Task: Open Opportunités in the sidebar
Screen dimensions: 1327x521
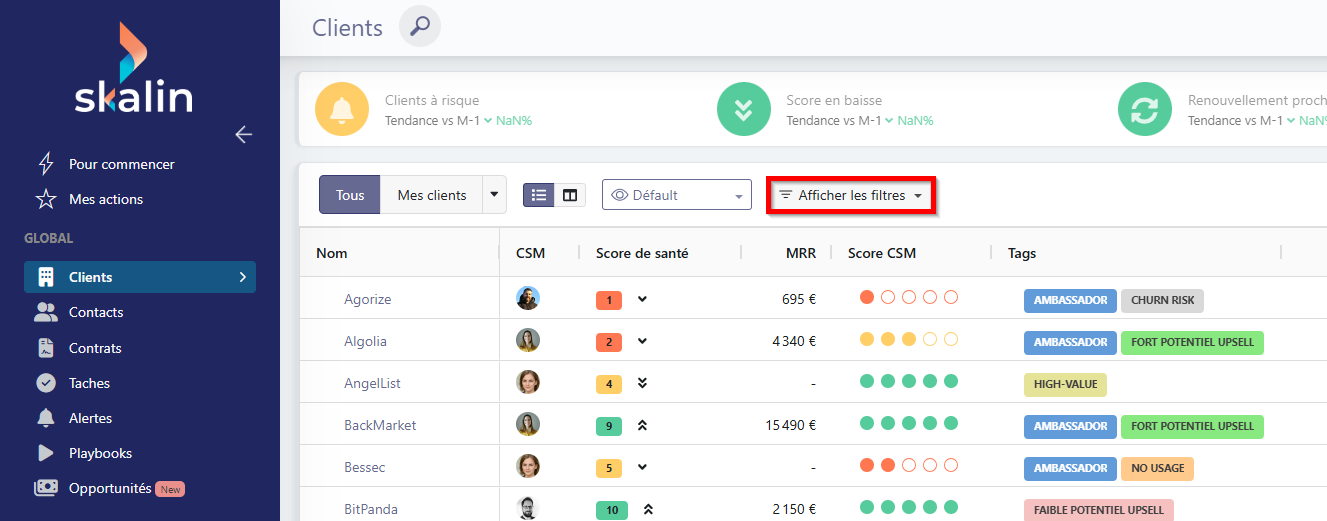Action: click(x=109, y=488)
